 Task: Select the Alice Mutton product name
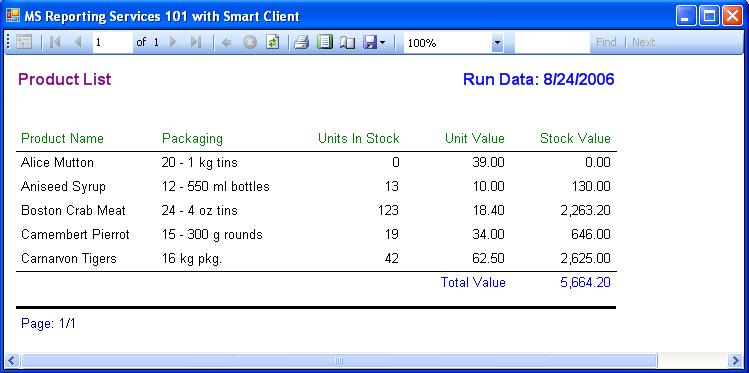(x=57, y=163)
